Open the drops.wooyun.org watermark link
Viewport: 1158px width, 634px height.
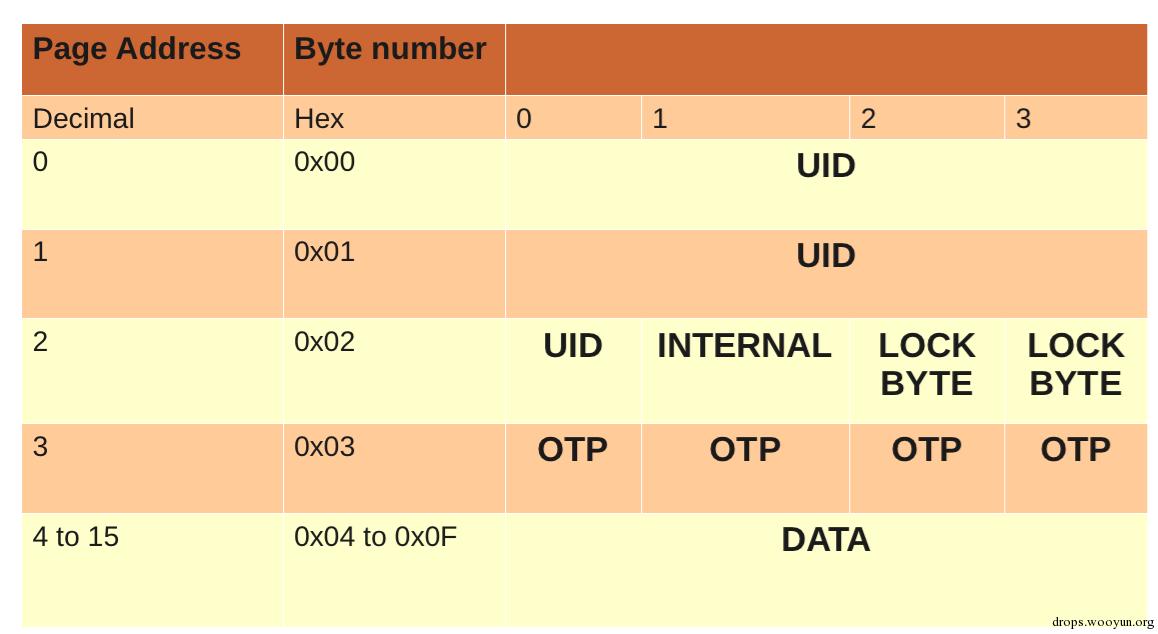pyautogui.click(x=1102, y=622)
